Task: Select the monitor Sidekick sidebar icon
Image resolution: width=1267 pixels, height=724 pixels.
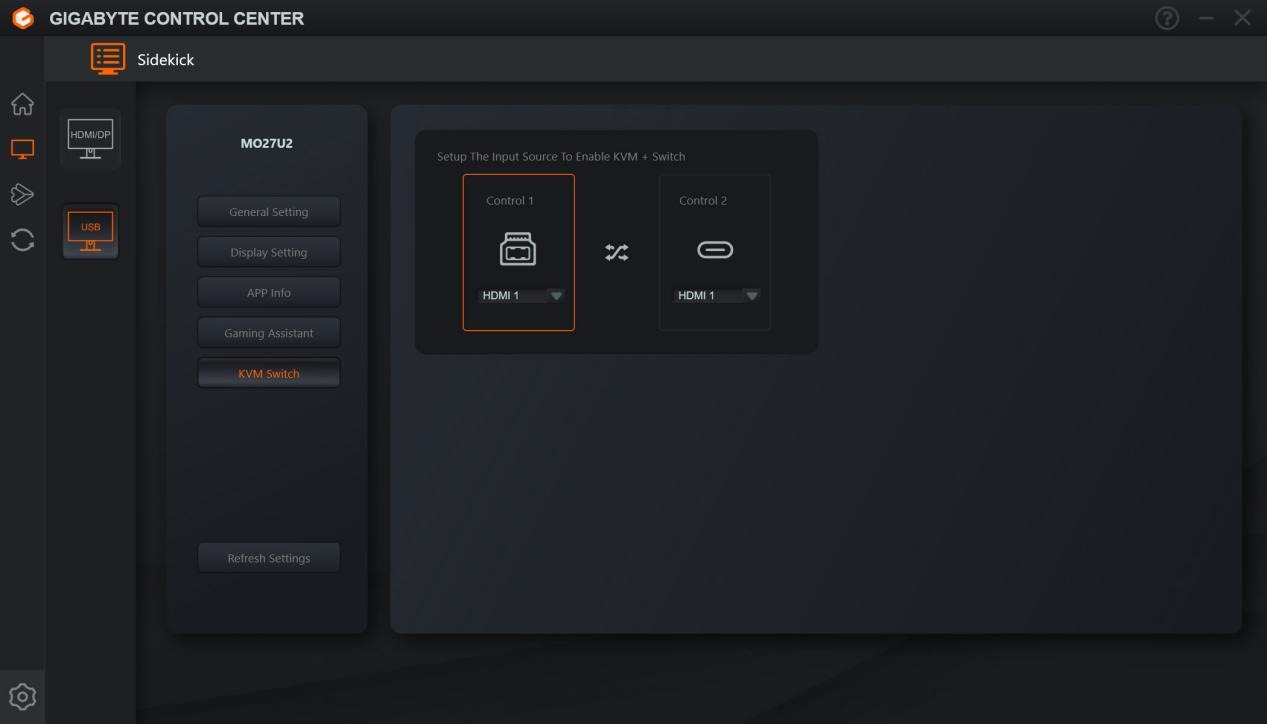Action: point(22,149)
